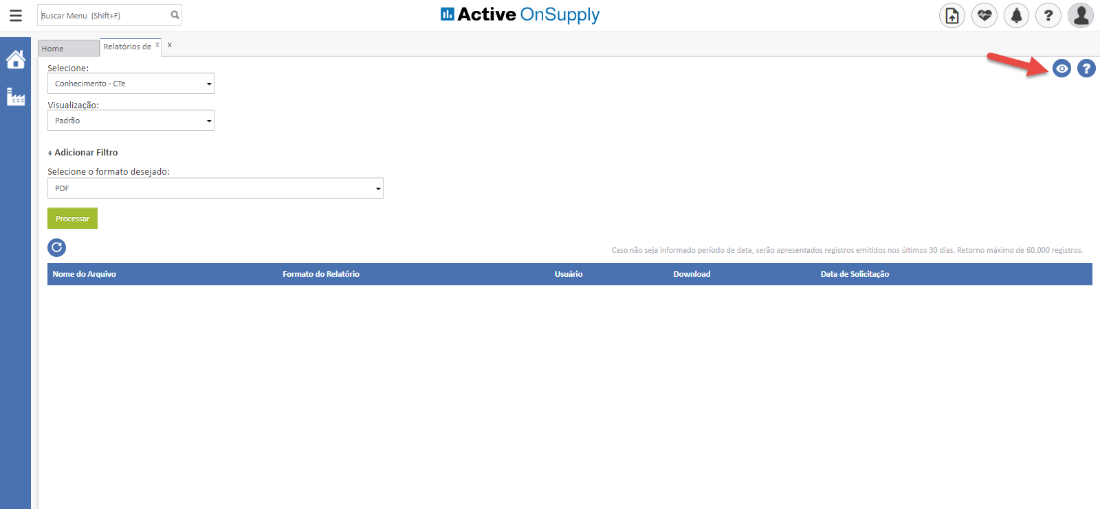This screenshot has width=1100, height=509.
Task: Open the user profile avatar
Action: click(1080, 15)
